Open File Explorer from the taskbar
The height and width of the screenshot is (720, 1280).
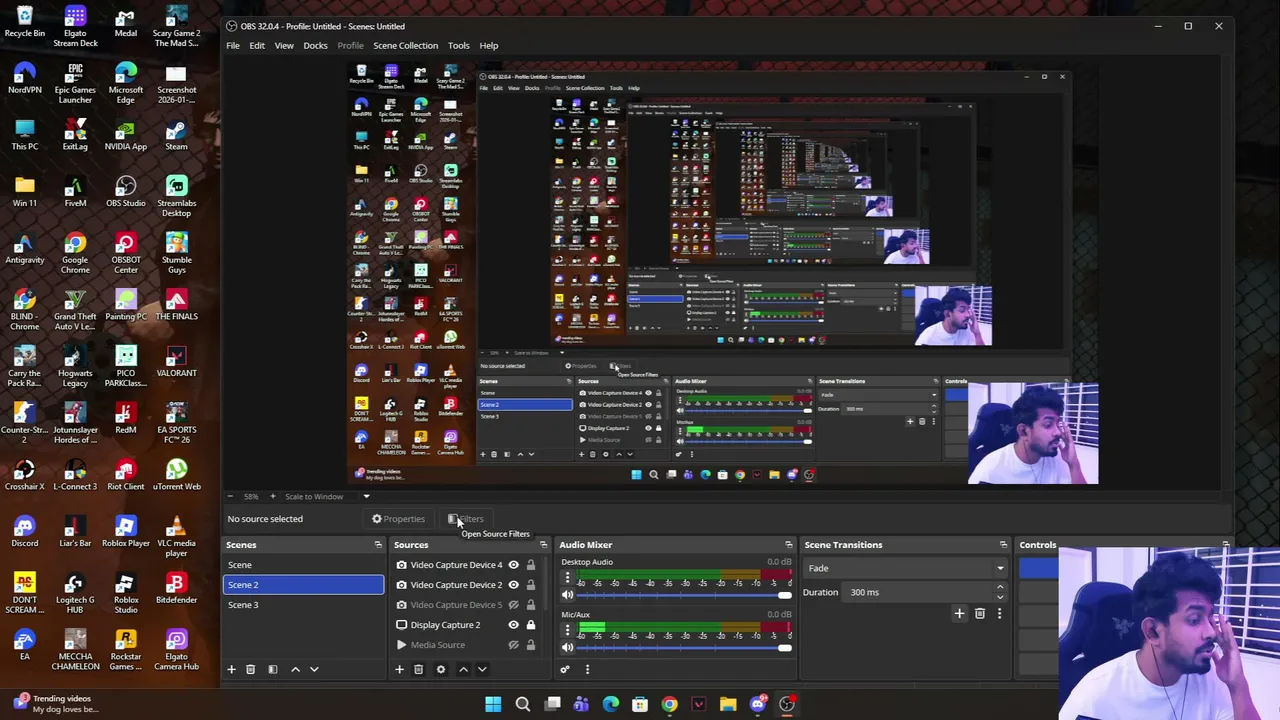tap(728, 704)
